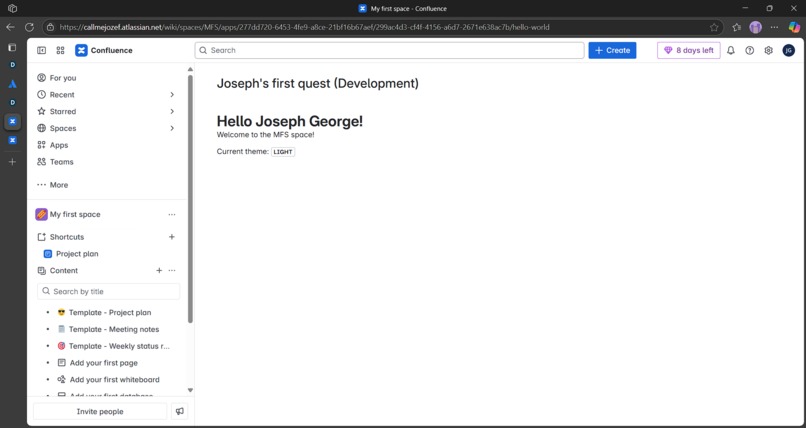Click Joseph's first quest (Development) title
The width and height of the screenshot is (806, 428).
coord(318,83)
